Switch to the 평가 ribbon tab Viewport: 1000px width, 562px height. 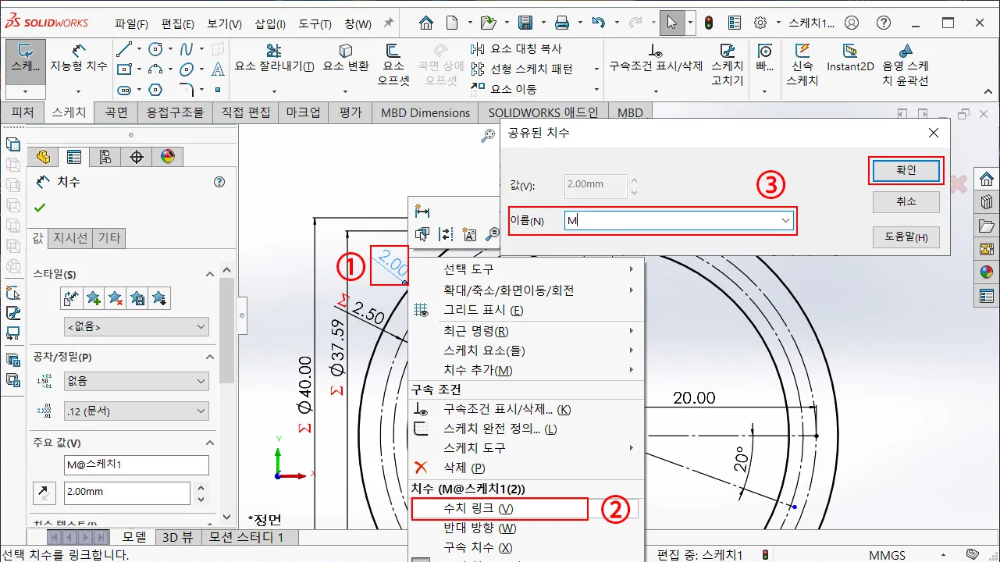(x=350, y=112)
